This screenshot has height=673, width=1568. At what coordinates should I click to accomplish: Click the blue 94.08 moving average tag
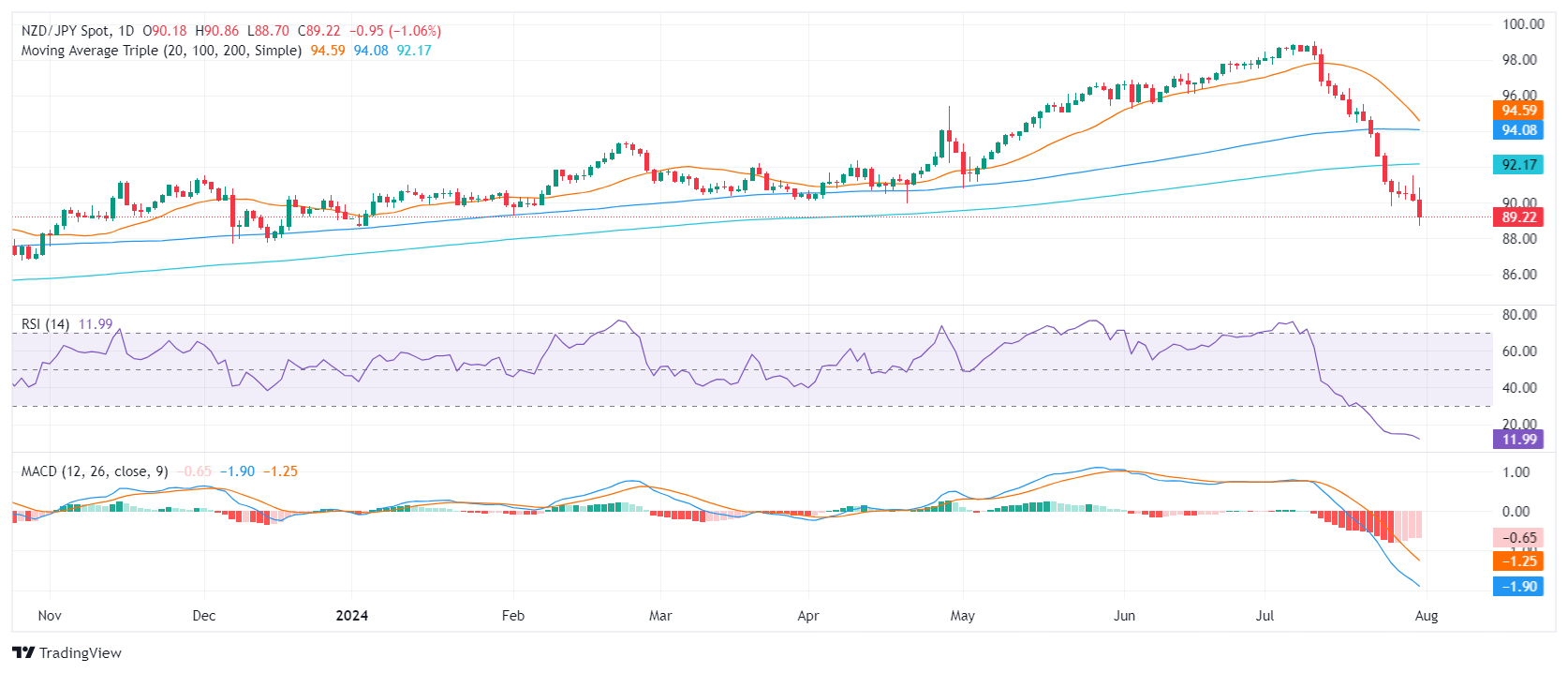(1518, 130)
